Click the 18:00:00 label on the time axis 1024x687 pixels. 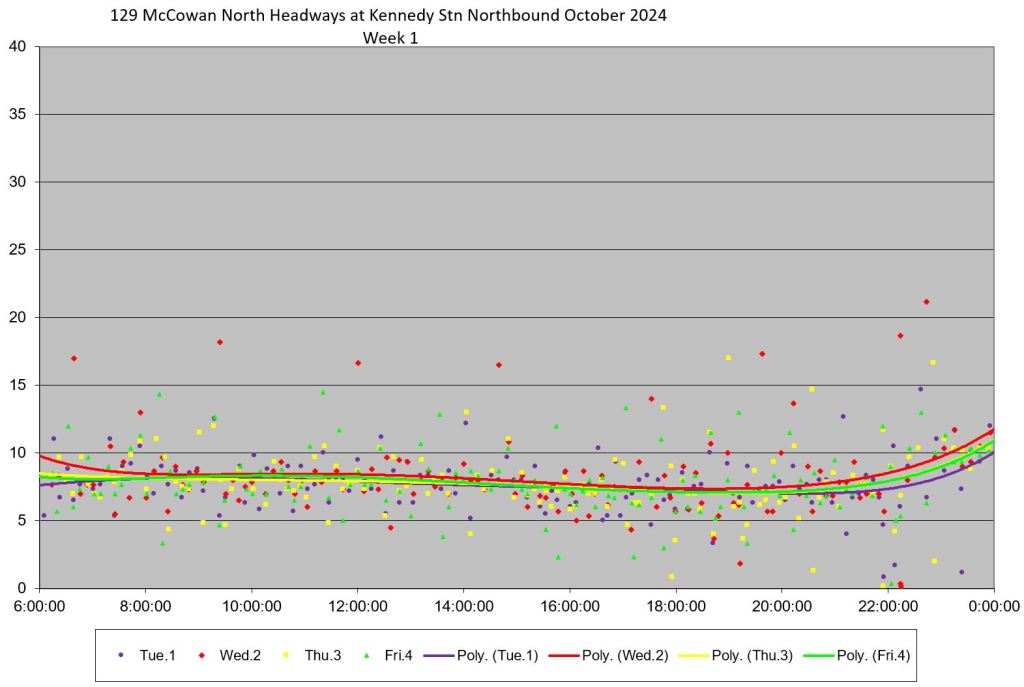675,606
